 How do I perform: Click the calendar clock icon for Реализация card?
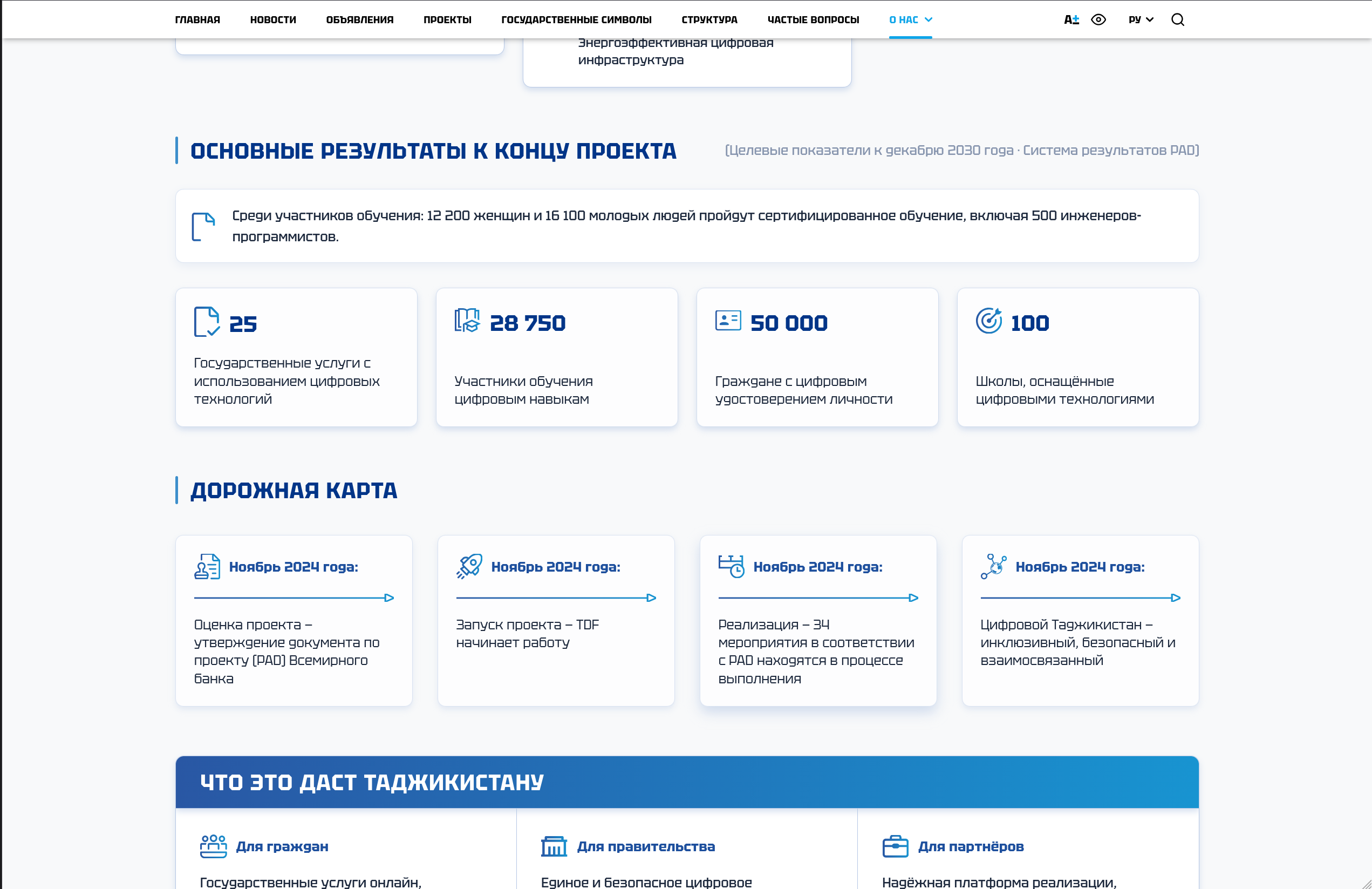pyautogui.click(x=732, y=567)
